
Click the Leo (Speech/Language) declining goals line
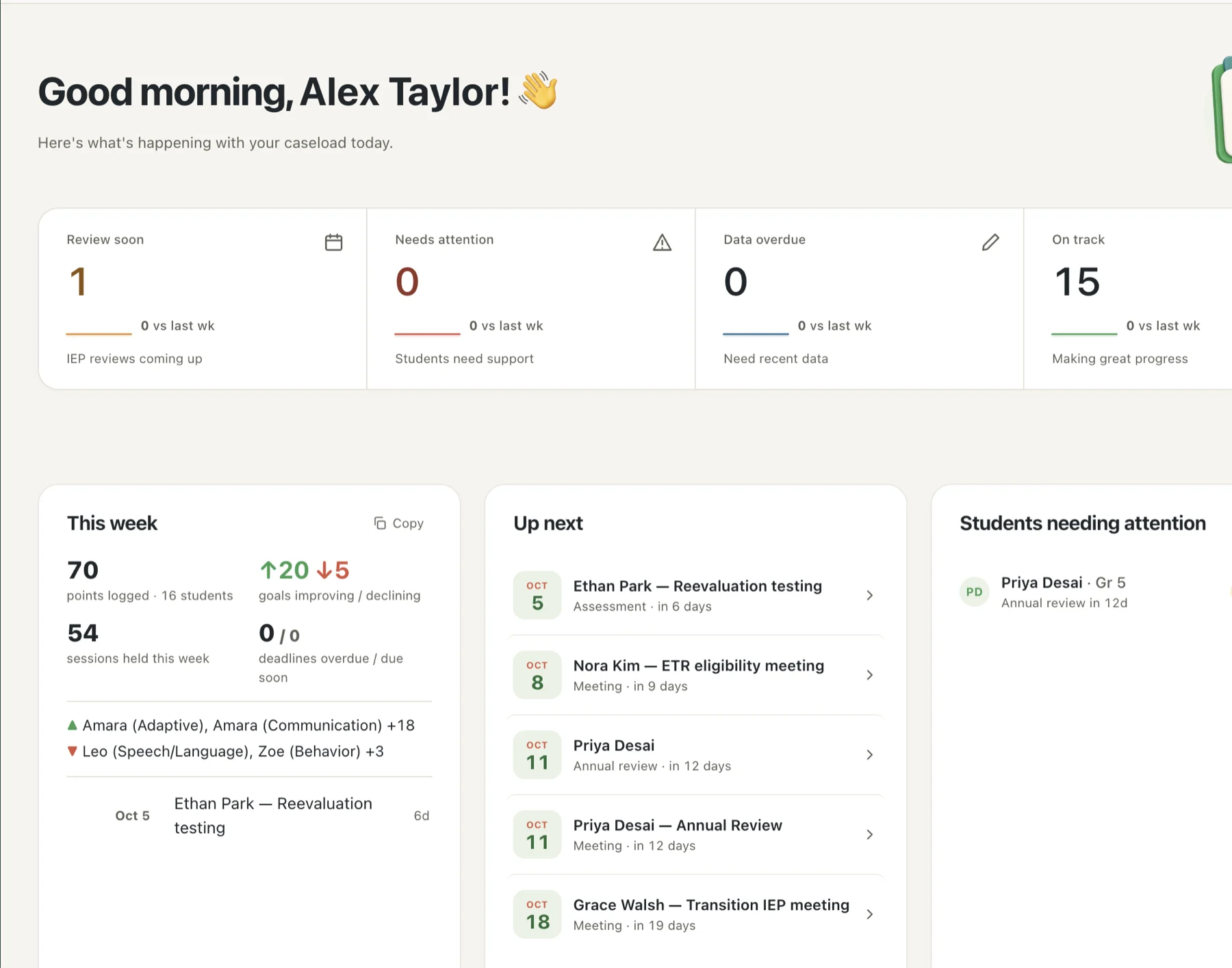pyautogui.click(x=233, y=751)
